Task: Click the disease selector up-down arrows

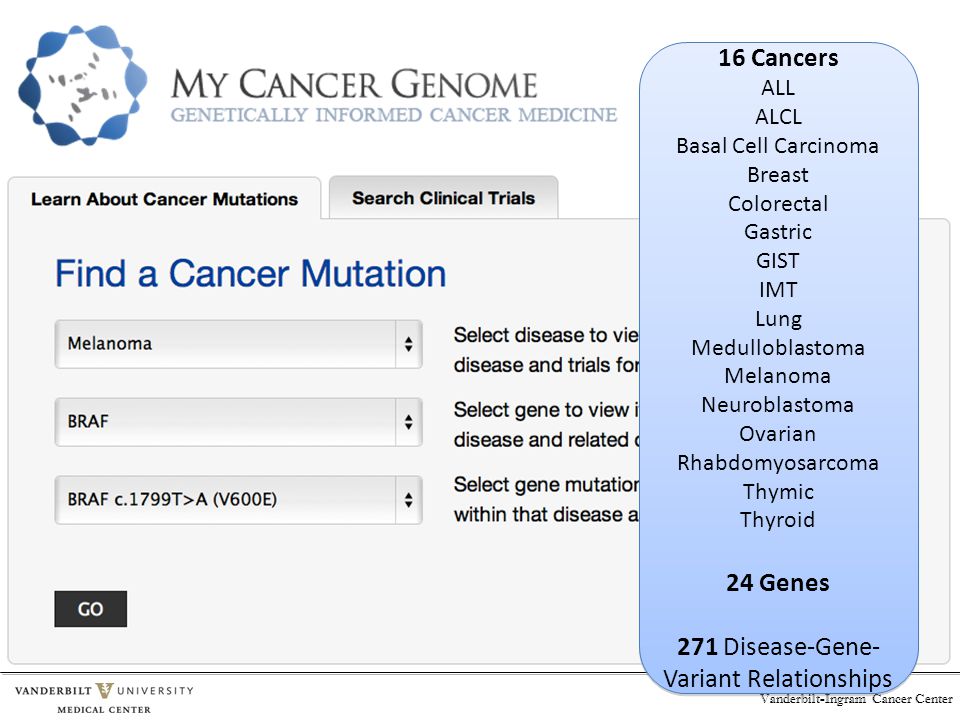Action: (x=408, y=344)
